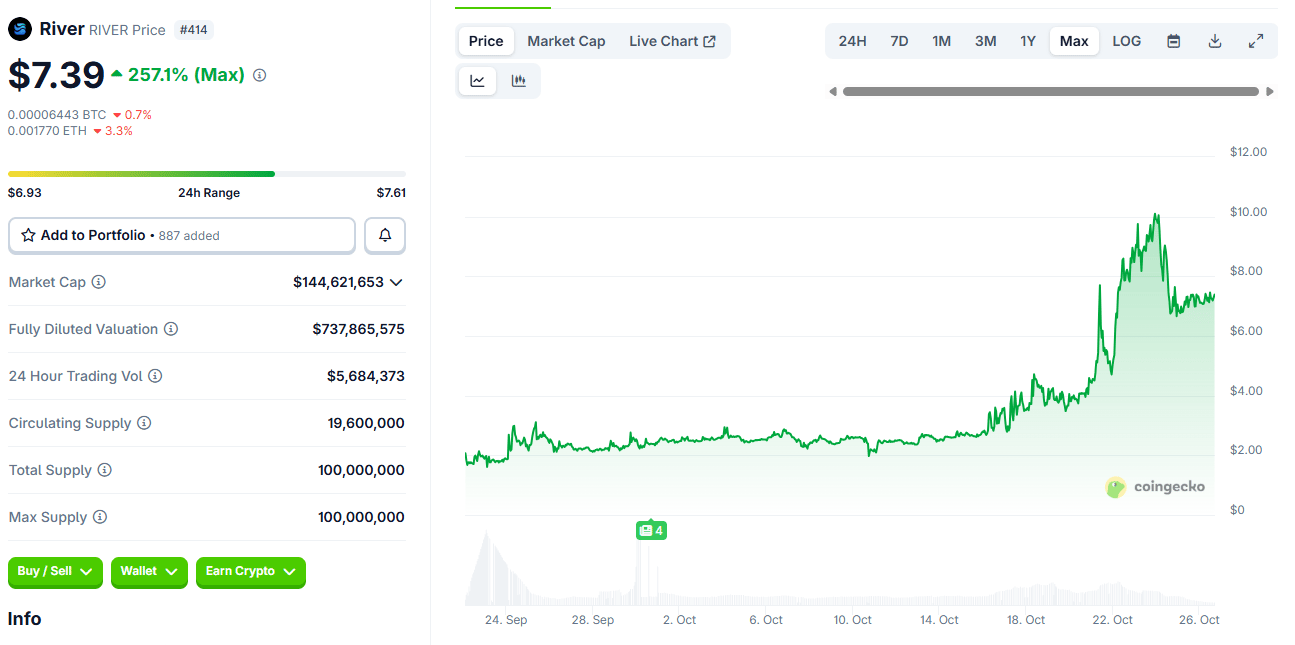Select the 3M time range
The image size is (1295, 645).
tap(986, 41)
